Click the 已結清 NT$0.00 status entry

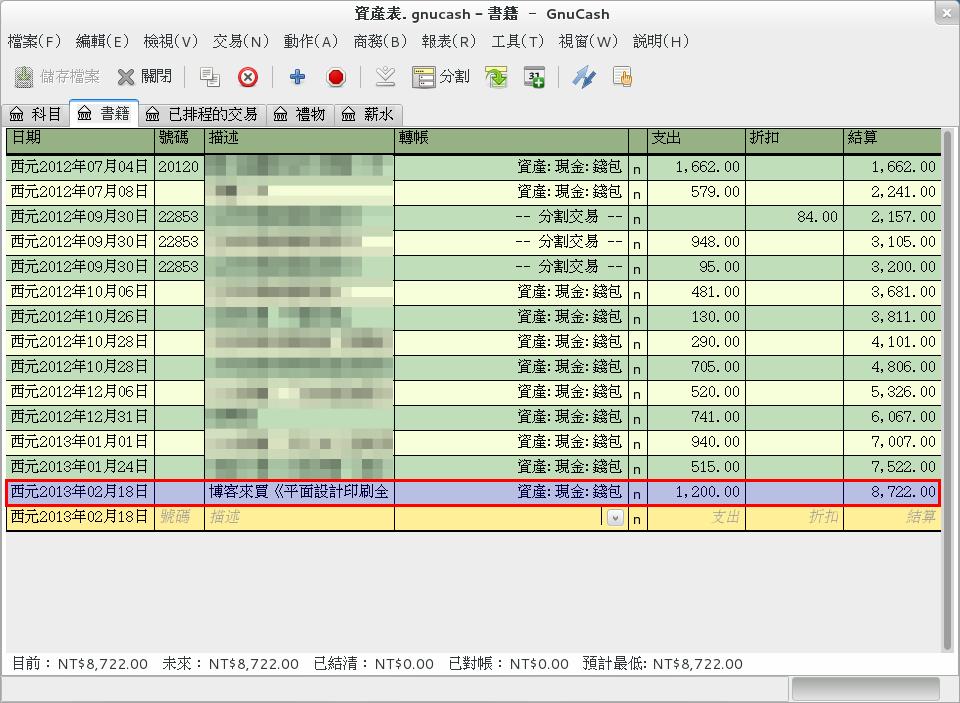[373, 664]
